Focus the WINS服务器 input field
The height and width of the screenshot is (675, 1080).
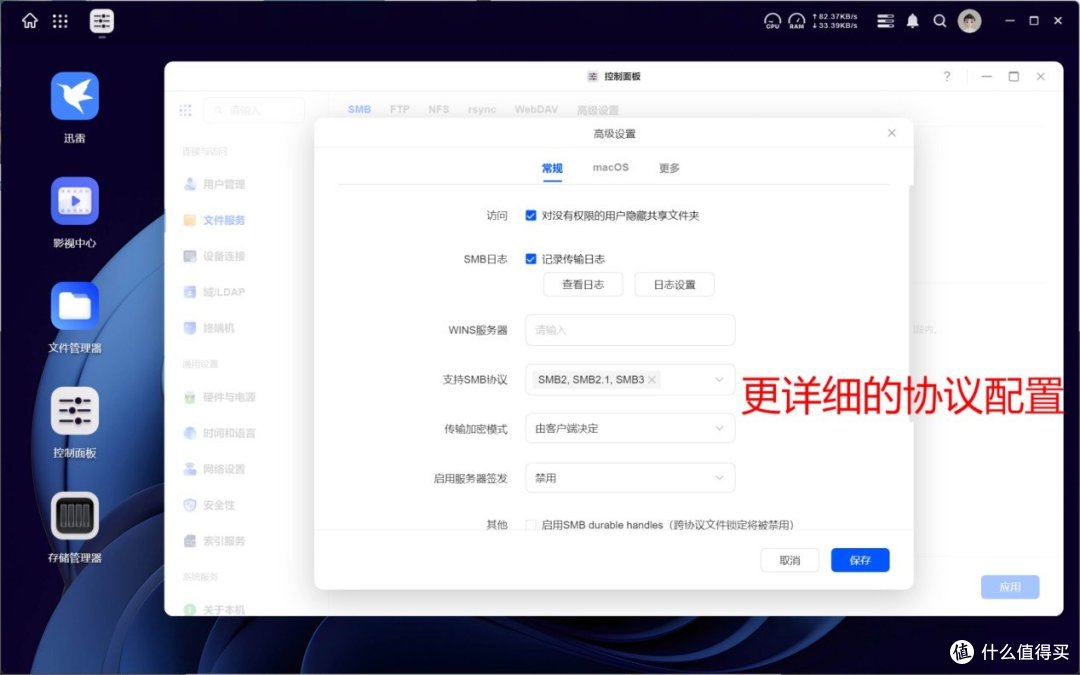[x=630, y=330]
